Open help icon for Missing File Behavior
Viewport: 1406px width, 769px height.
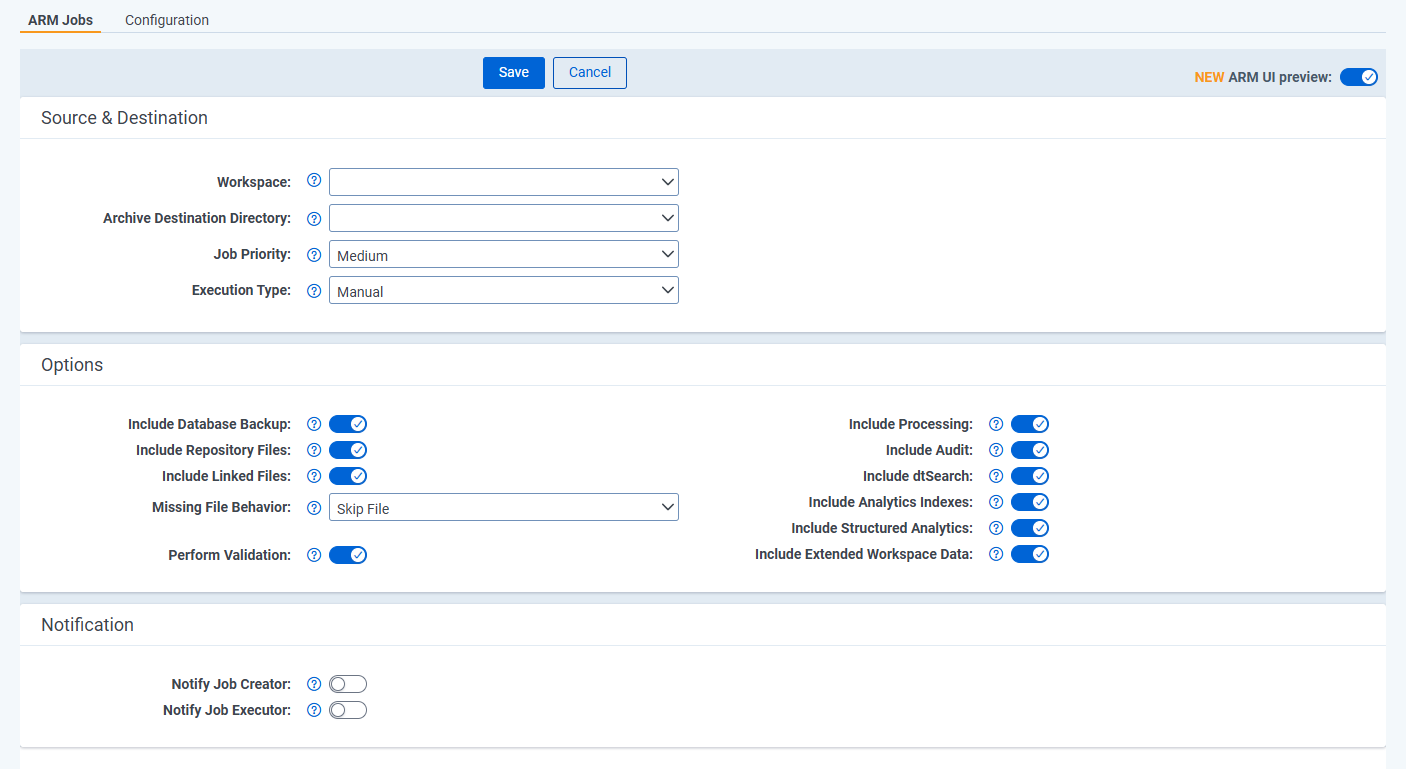[x=314, y=508]
